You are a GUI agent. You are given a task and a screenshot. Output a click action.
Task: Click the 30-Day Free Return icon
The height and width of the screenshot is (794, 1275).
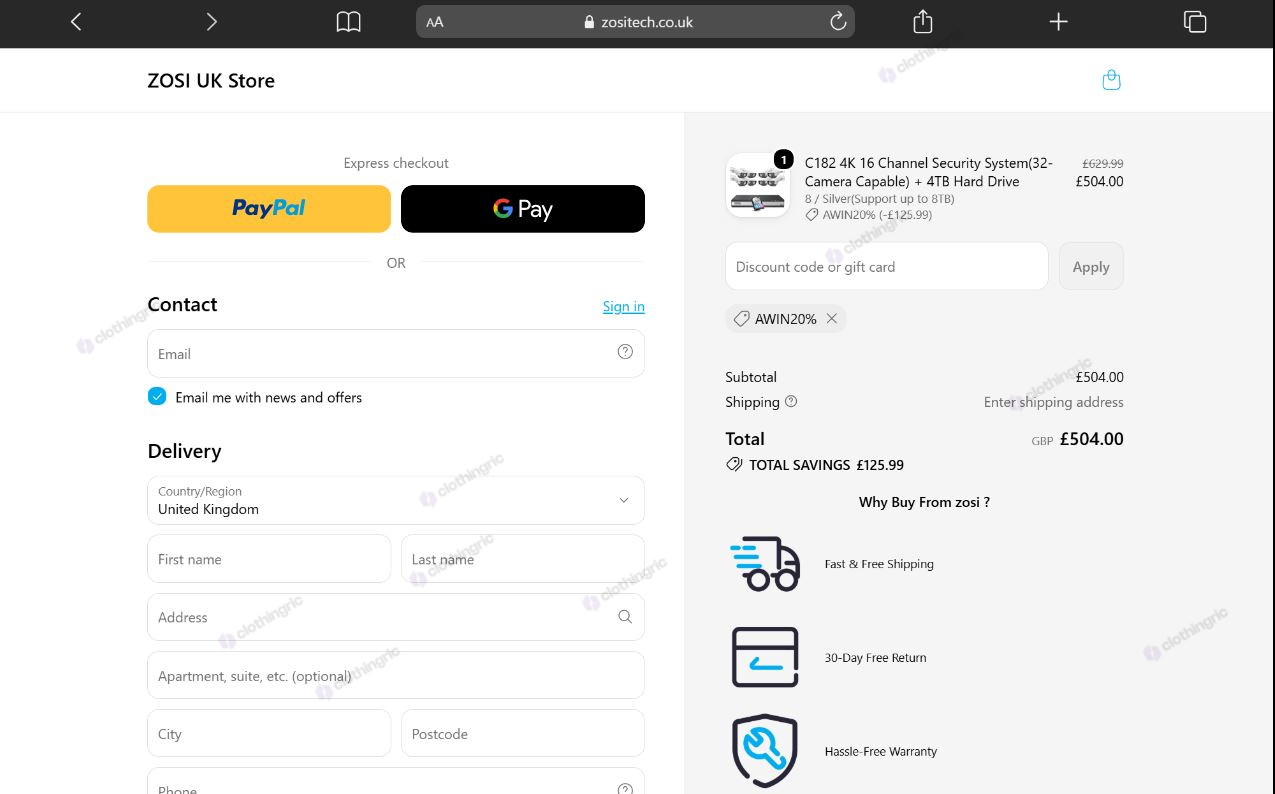point(765,657)
